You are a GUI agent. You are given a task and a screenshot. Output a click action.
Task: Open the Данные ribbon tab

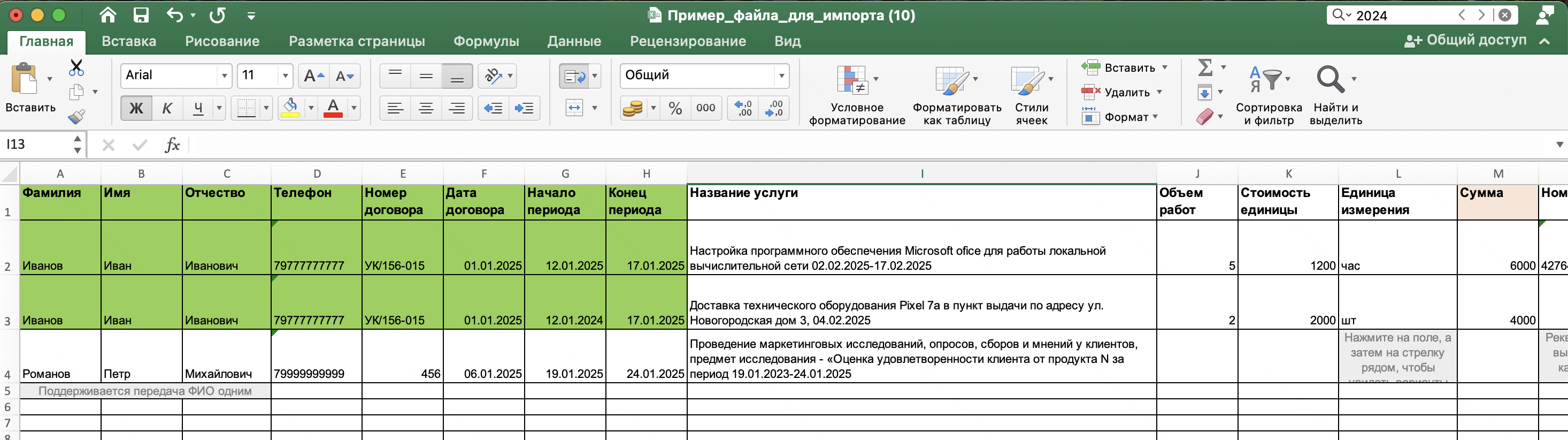click(x=574, y=41)
